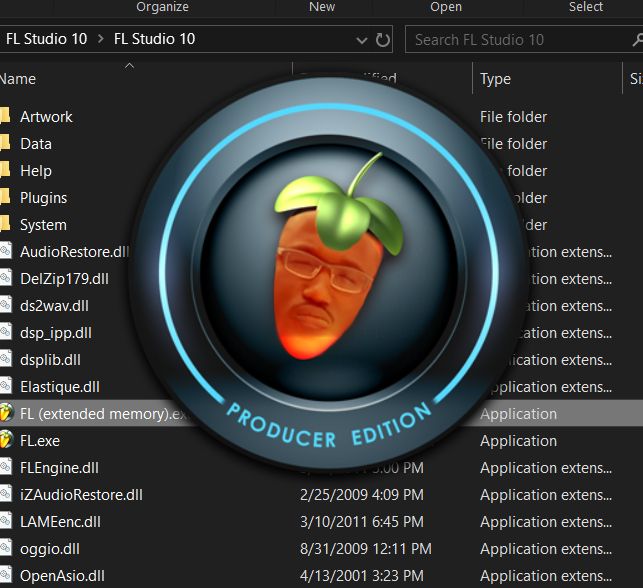This screenshot has height=588, width=643.
Task: Click the sort arrow above Name column
Action: click(x=129, y=65)
